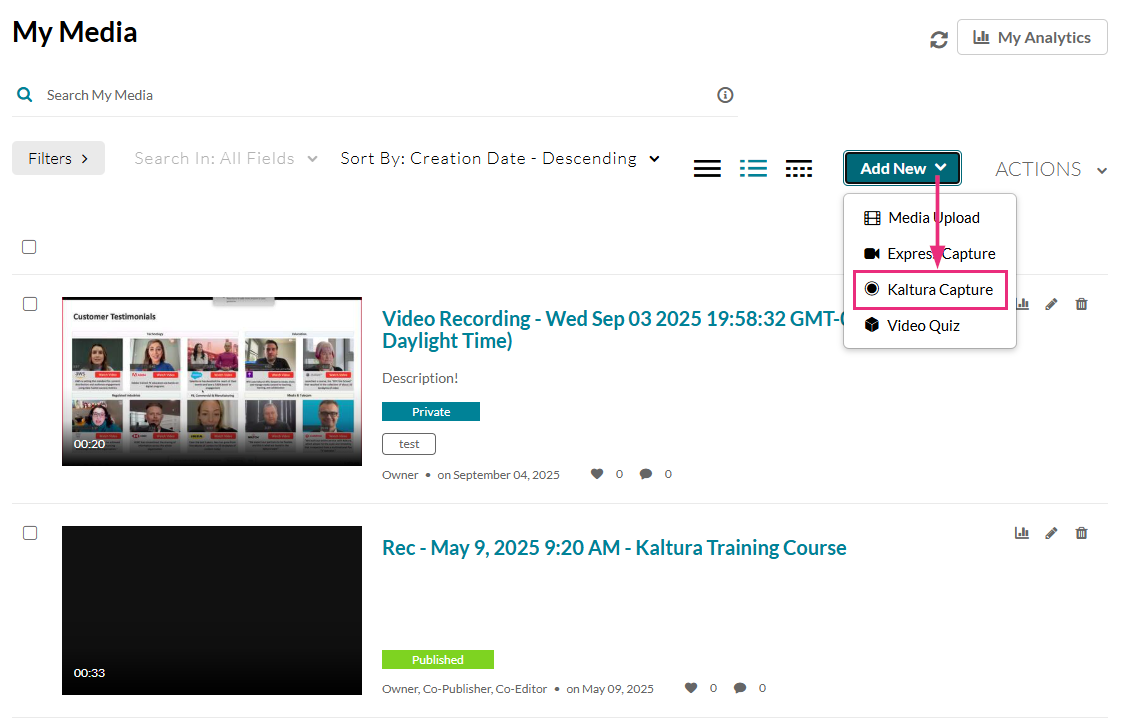Select Video Quiz menu item

930,325
